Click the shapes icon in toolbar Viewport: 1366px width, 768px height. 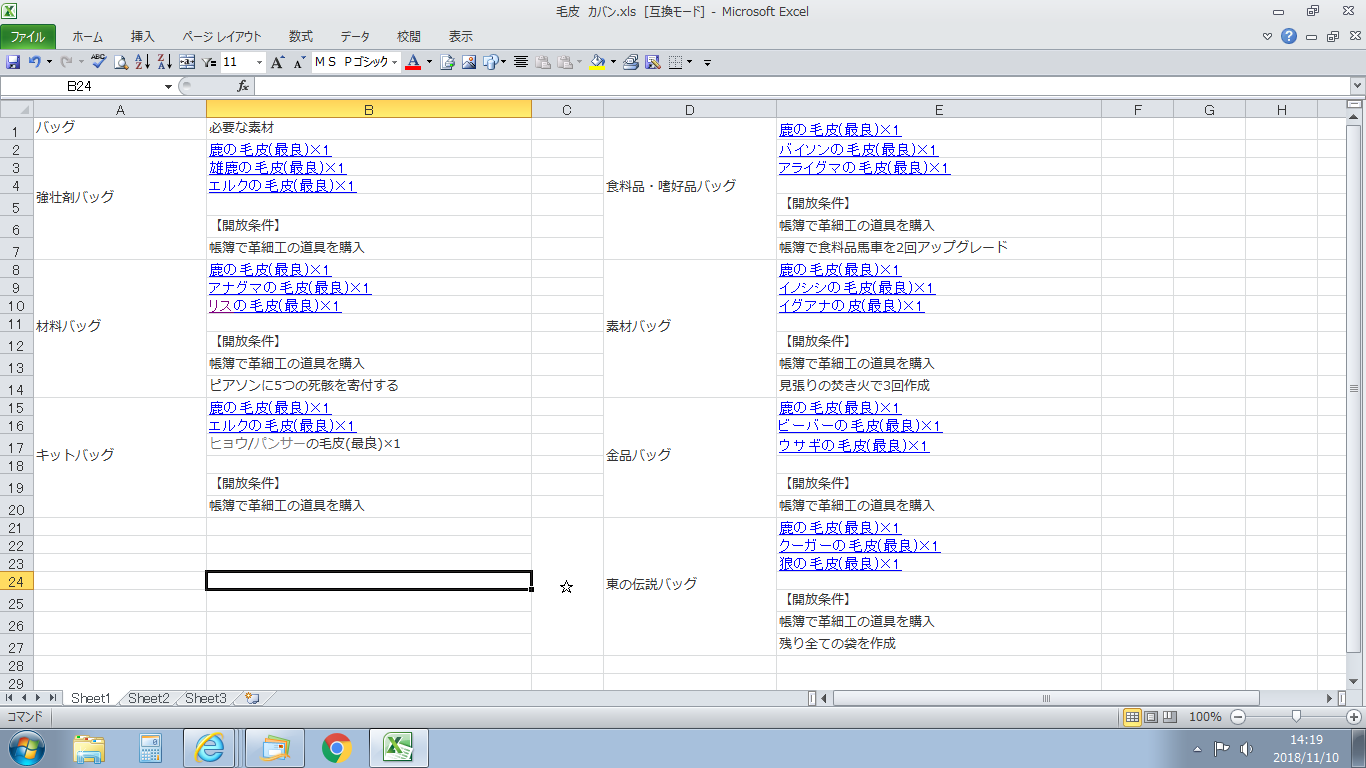coord(491,62)
